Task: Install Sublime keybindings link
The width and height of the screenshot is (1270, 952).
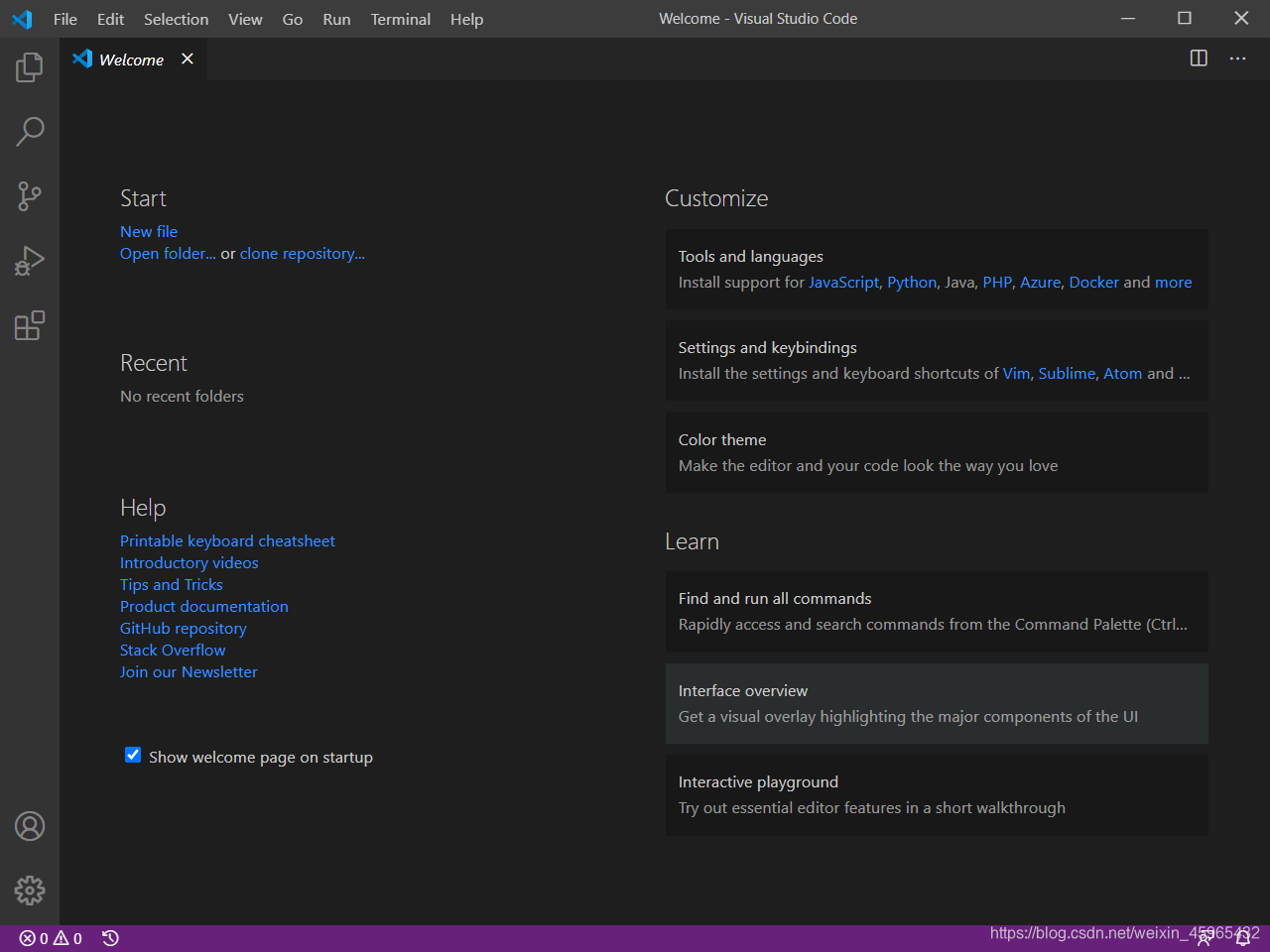Action: 1068,373
